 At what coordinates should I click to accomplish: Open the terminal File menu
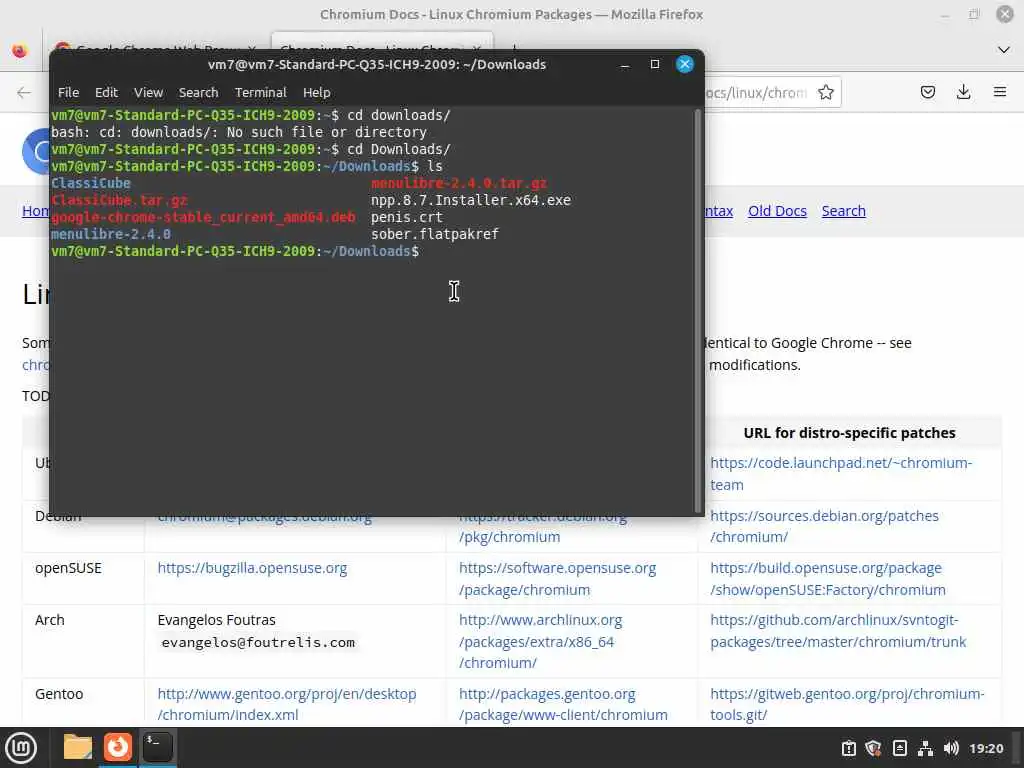point(68,93)
